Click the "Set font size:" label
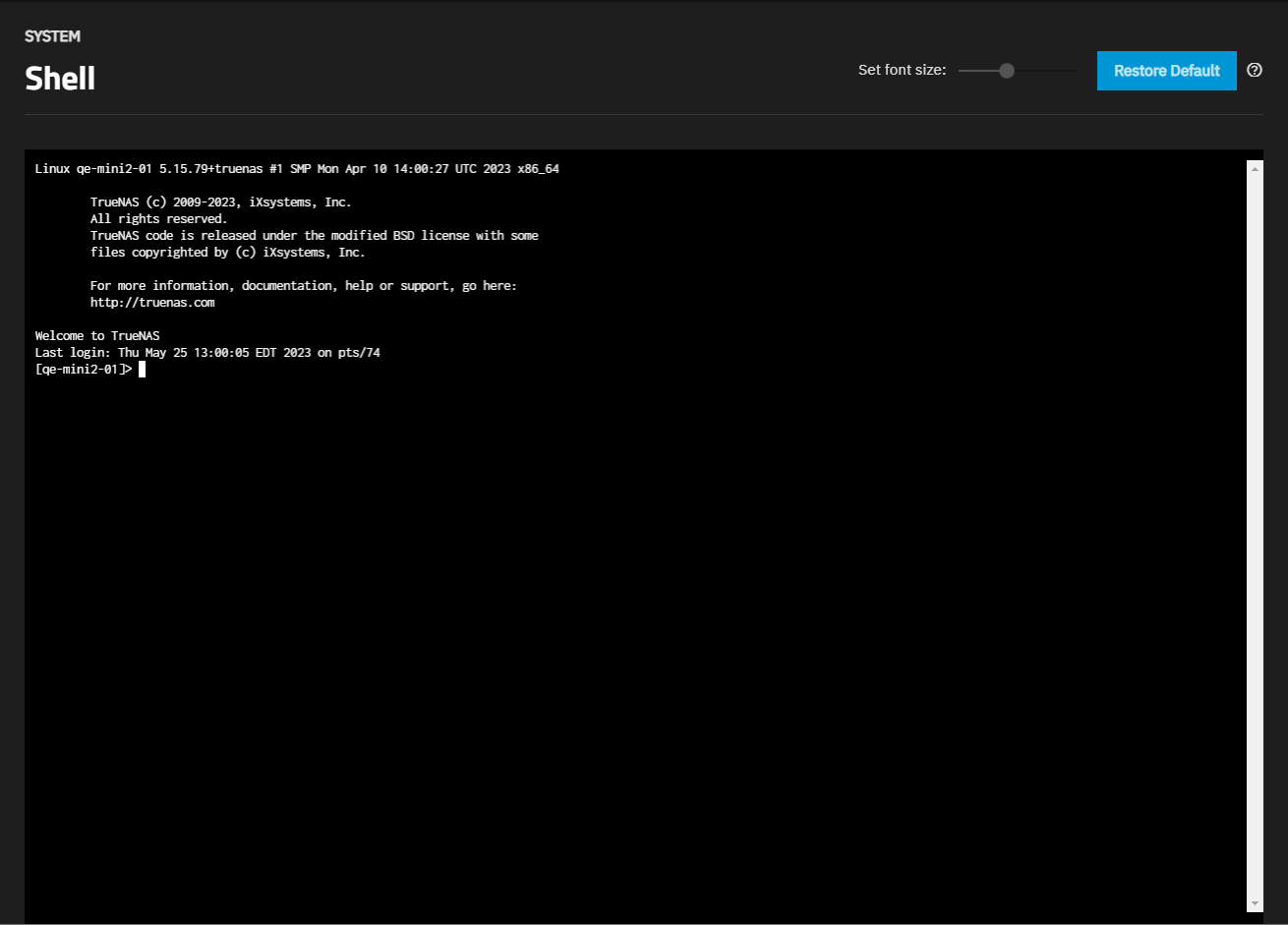 (902, 71)
